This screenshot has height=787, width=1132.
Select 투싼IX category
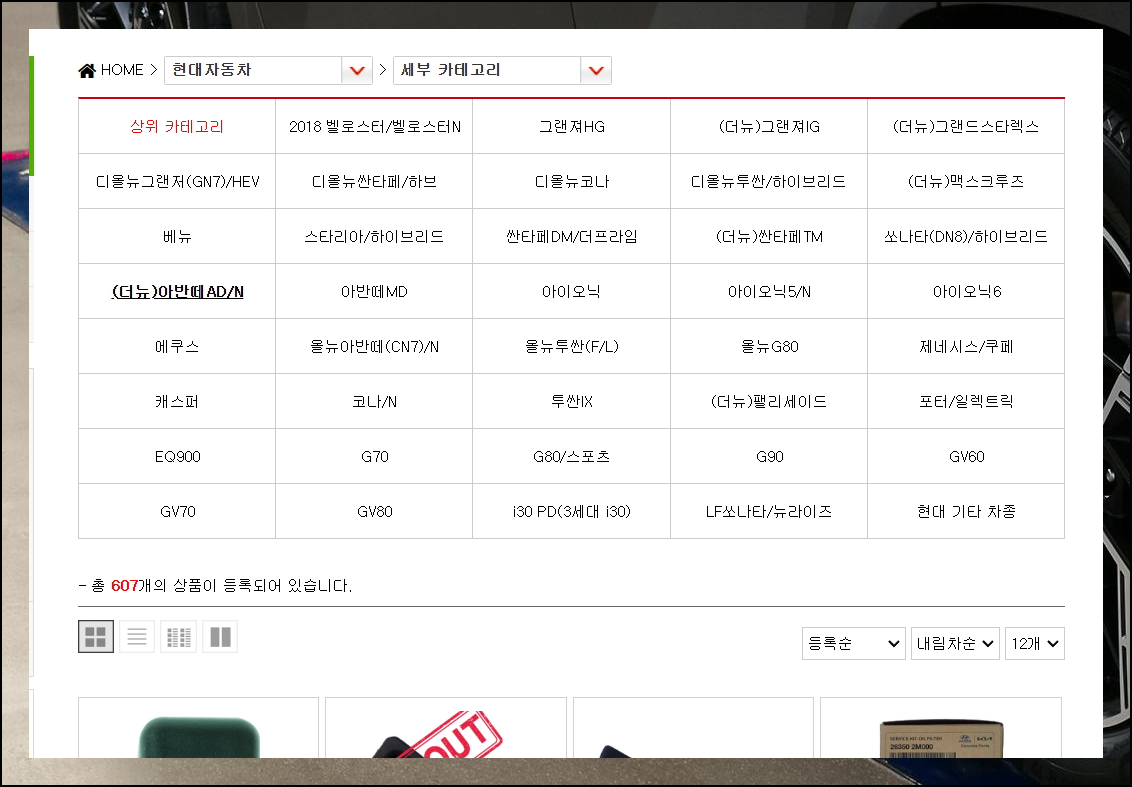point(572,401)
